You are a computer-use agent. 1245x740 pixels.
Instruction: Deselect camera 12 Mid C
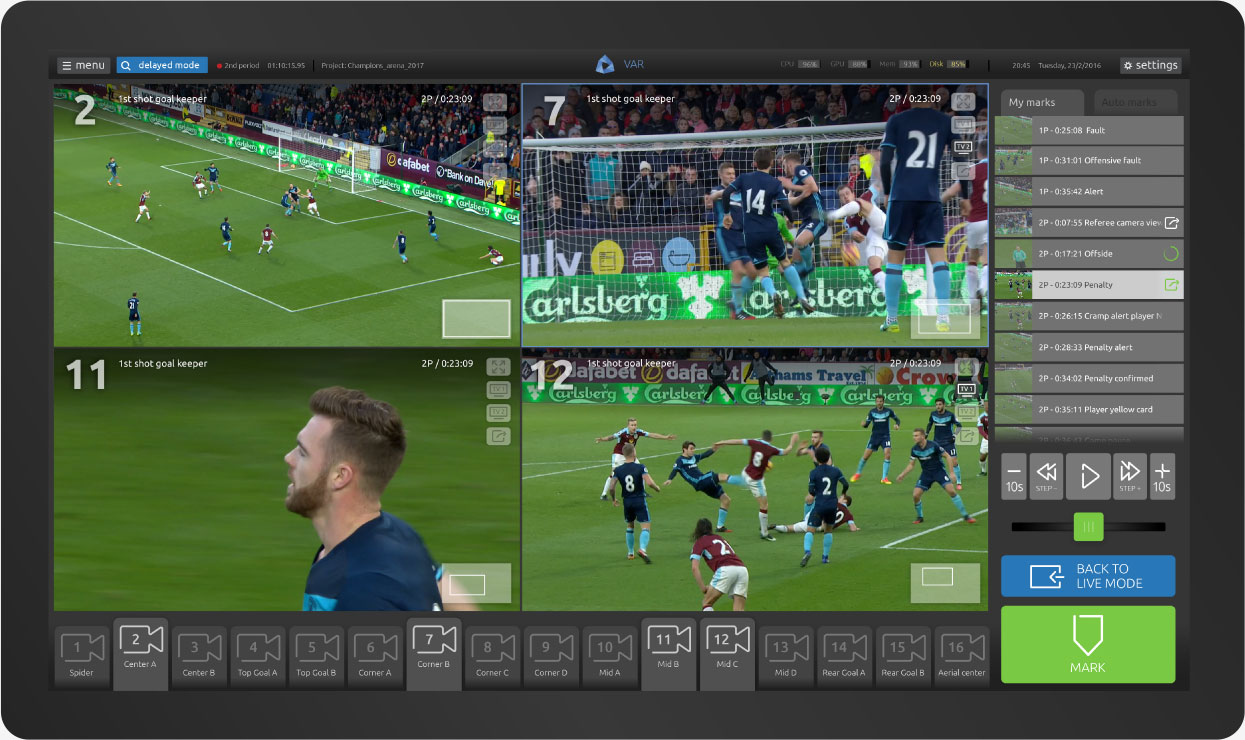click(x=727, y=653)
